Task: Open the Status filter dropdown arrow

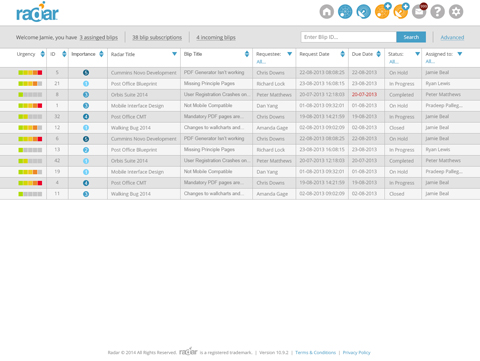Action: pyautogui.click(x=417, y=54)
